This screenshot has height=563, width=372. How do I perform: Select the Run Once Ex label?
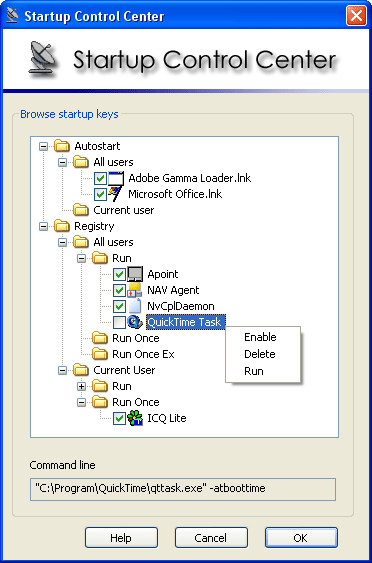[x=143, y=354]
